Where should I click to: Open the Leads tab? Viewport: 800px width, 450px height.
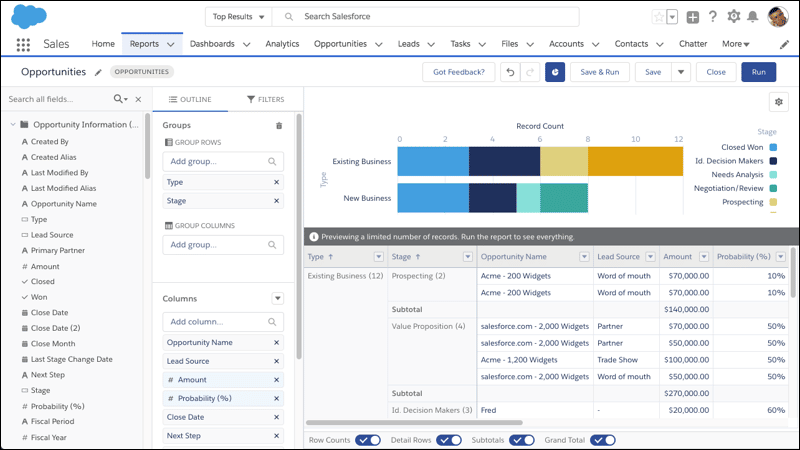tap(409, 44)
